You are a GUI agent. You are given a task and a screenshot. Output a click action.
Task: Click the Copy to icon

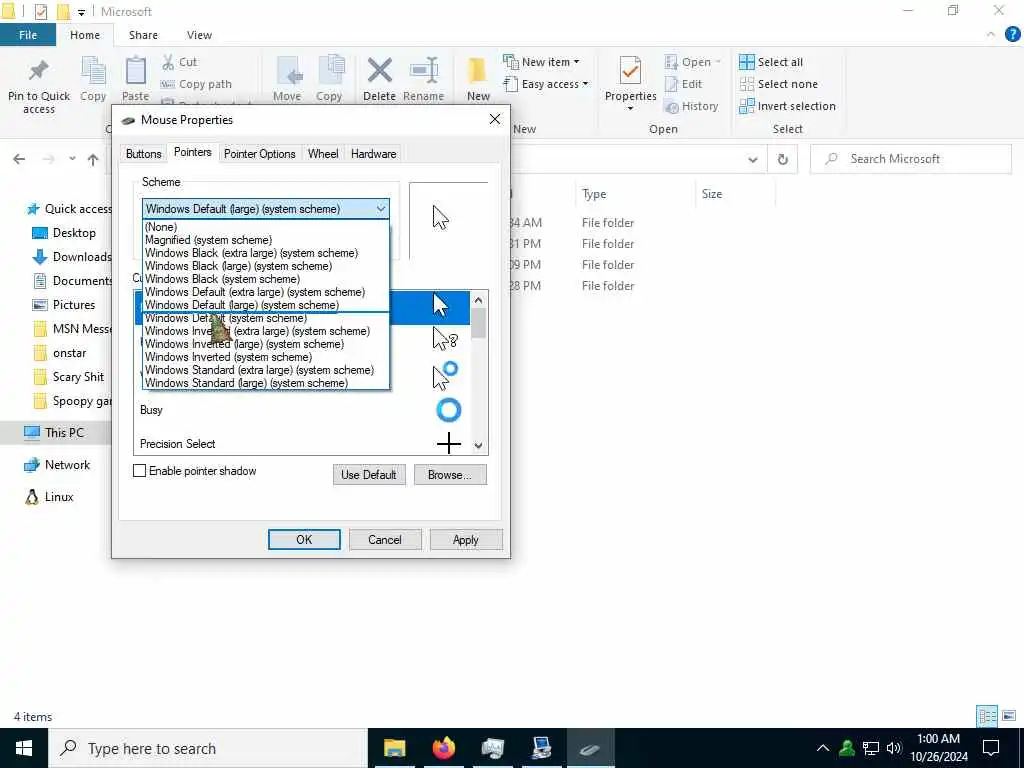(331, 71)
